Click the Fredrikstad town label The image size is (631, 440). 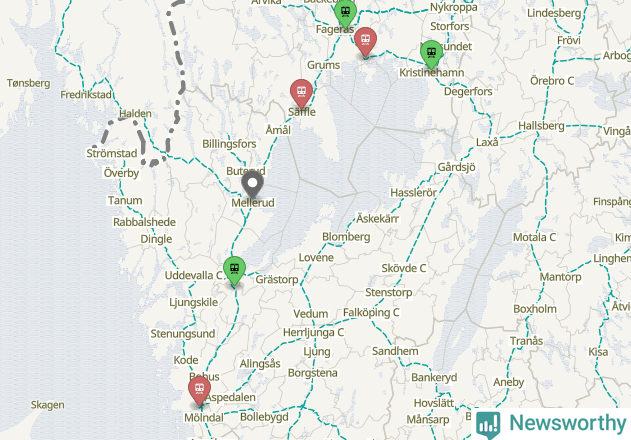[x=86, y=95]
